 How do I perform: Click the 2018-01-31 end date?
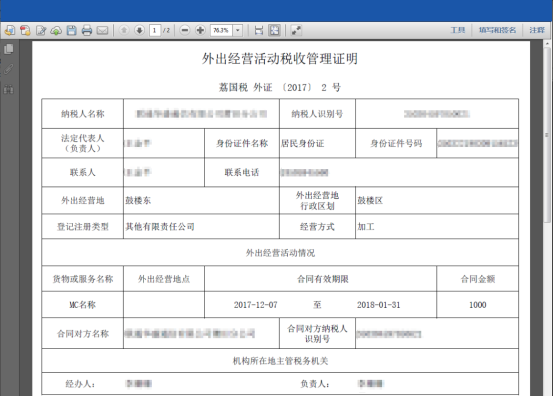pos(378,305)
